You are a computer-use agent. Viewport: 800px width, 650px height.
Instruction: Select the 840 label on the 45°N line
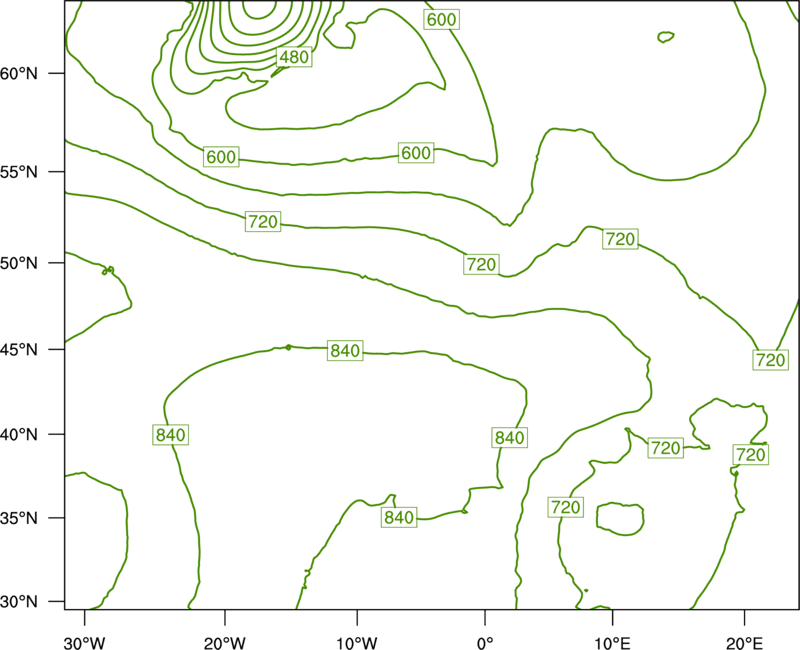coord(345,351)
